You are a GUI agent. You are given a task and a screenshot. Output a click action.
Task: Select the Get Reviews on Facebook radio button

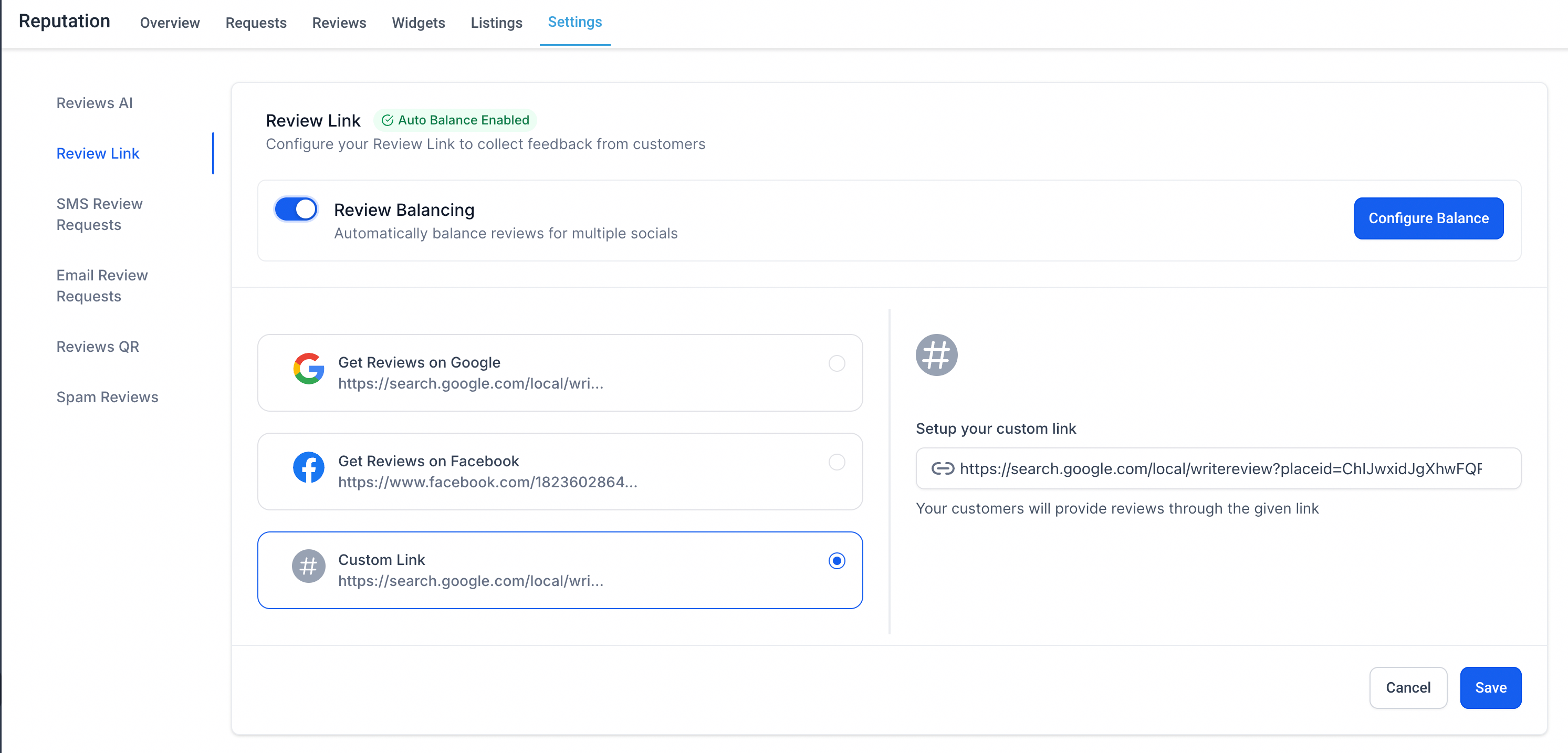pyautogui.click(x=837, y=462)
